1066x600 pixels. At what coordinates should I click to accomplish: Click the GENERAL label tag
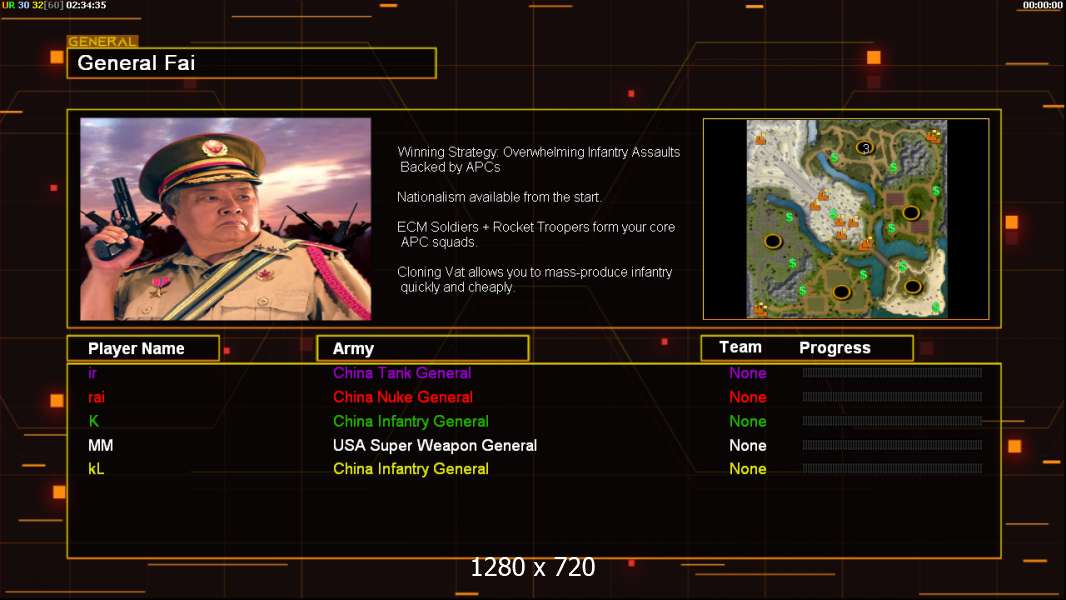point(103,41)
